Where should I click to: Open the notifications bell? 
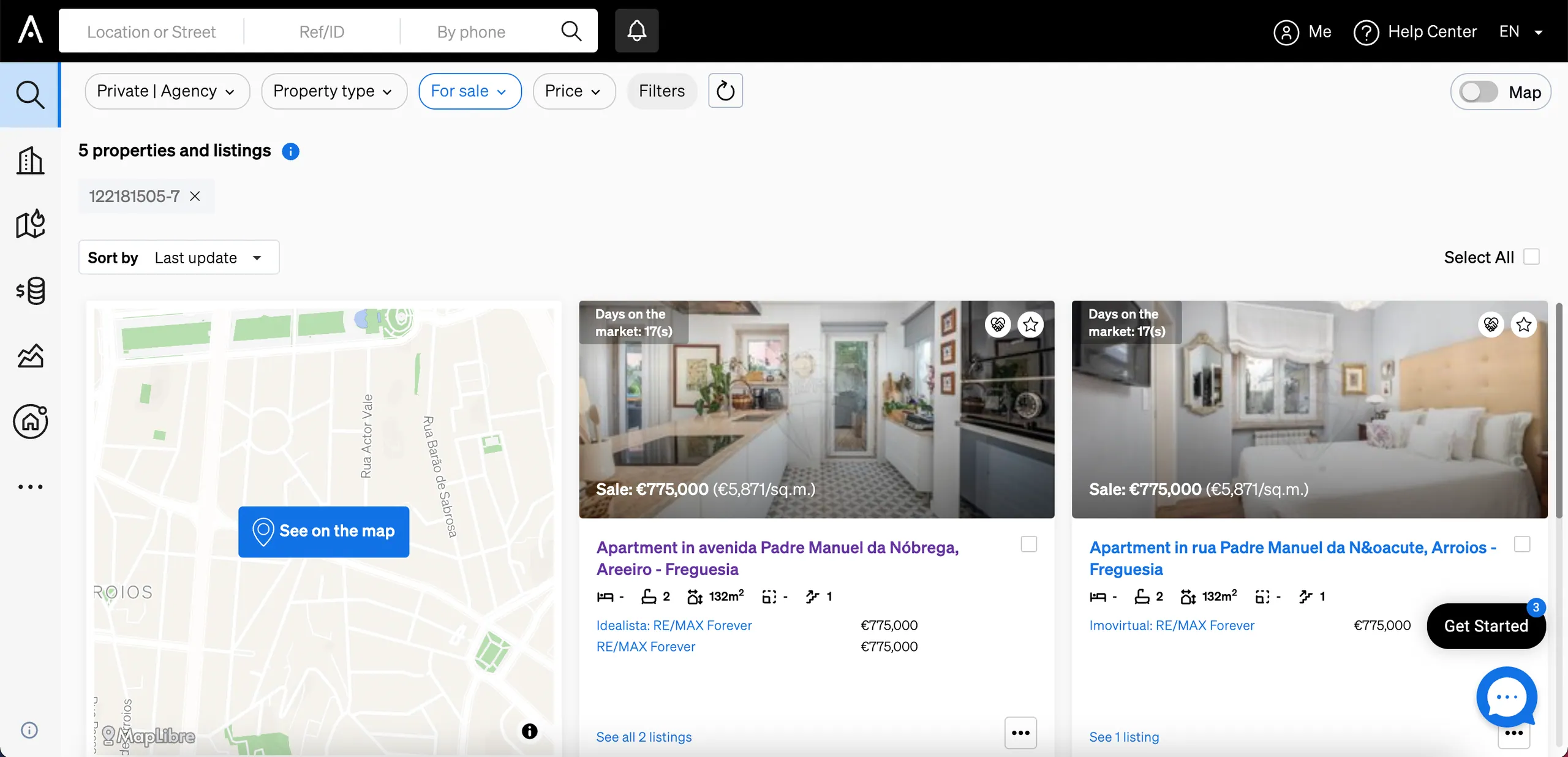click(x=636, y=31)
